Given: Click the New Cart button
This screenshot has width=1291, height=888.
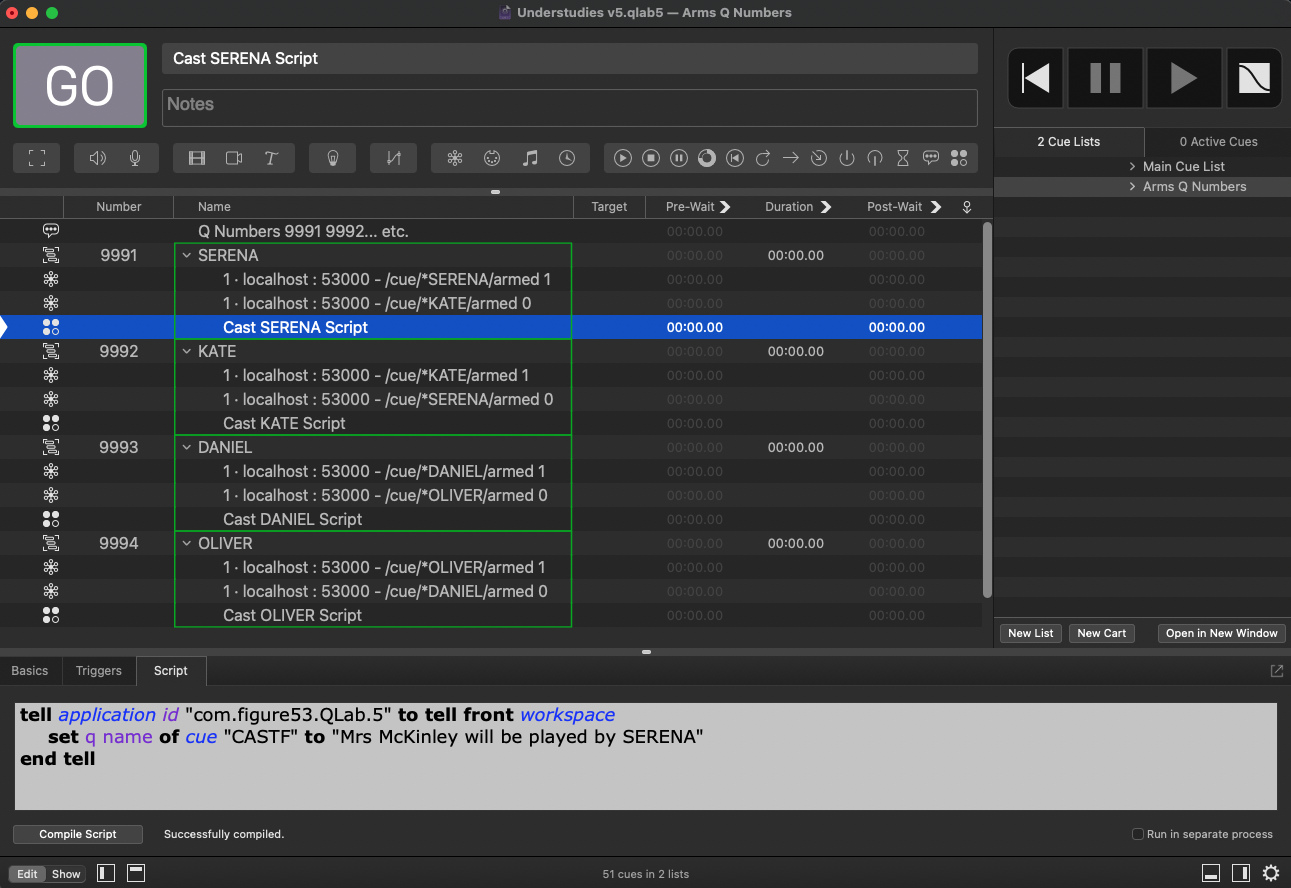Looking at the screenshot, I should point(1101,633).
